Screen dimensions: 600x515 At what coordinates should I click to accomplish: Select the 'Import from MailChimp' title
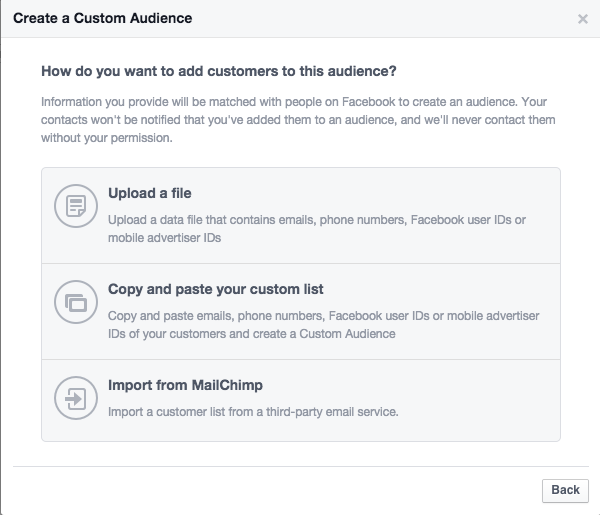(x=185, y=385)
